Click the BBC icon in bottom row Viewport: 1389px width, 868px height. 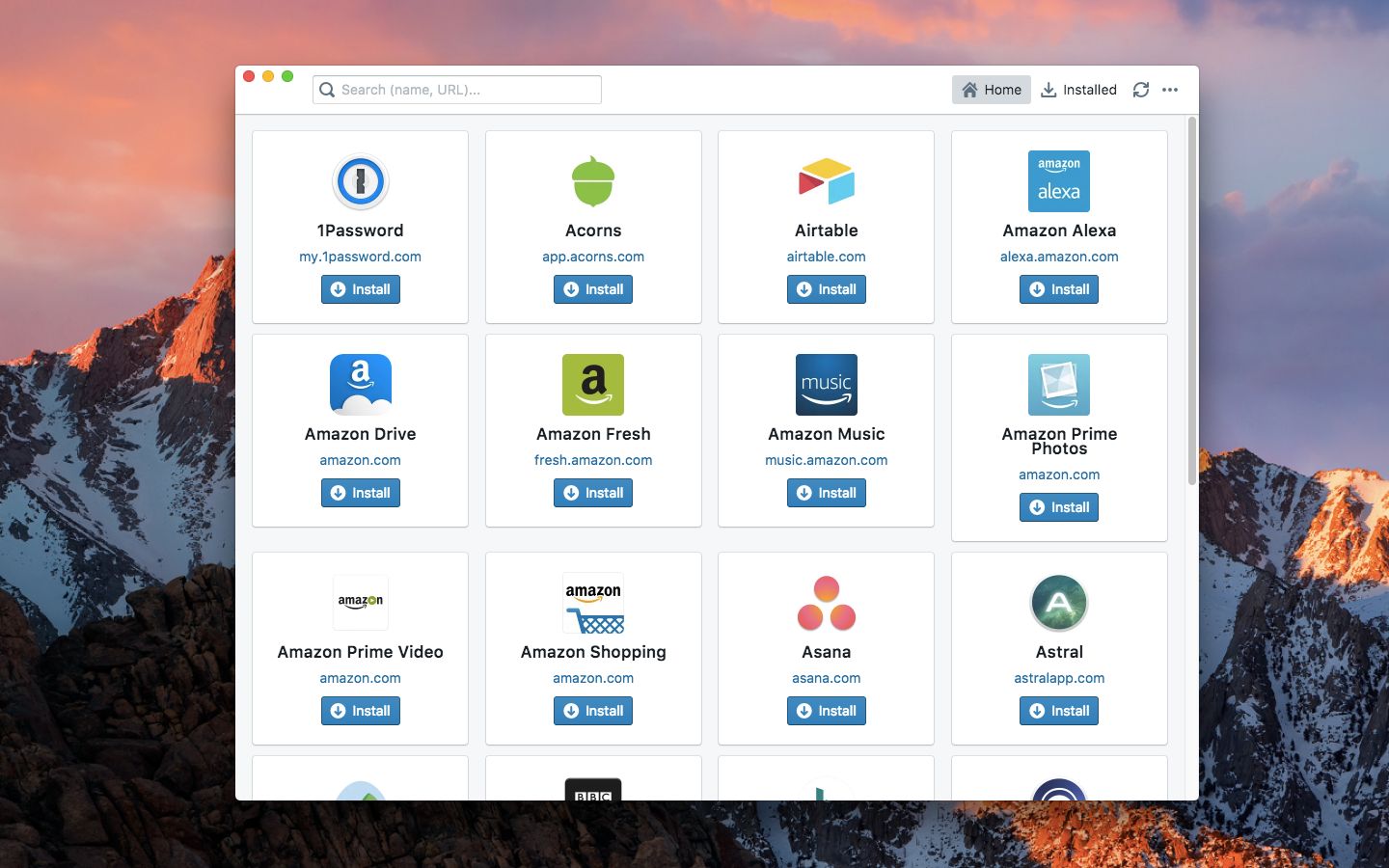pyautogui.click(x=593, y=789)
